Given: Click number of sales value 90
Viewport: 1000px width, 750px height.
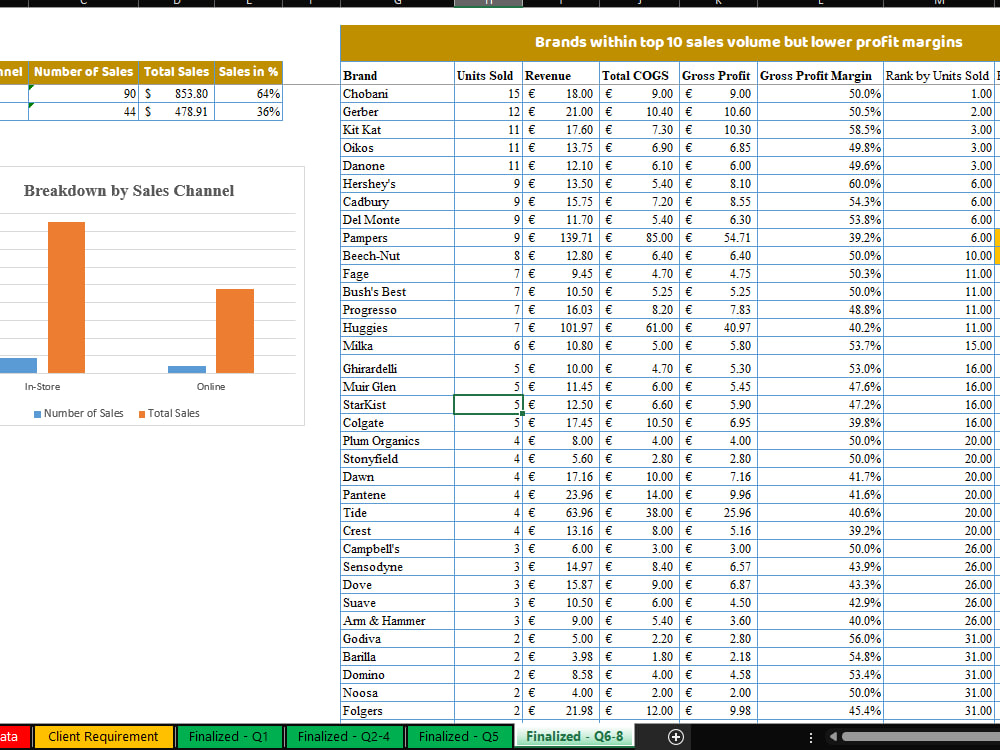Looking at the screenshot, I should pos(84,94).
